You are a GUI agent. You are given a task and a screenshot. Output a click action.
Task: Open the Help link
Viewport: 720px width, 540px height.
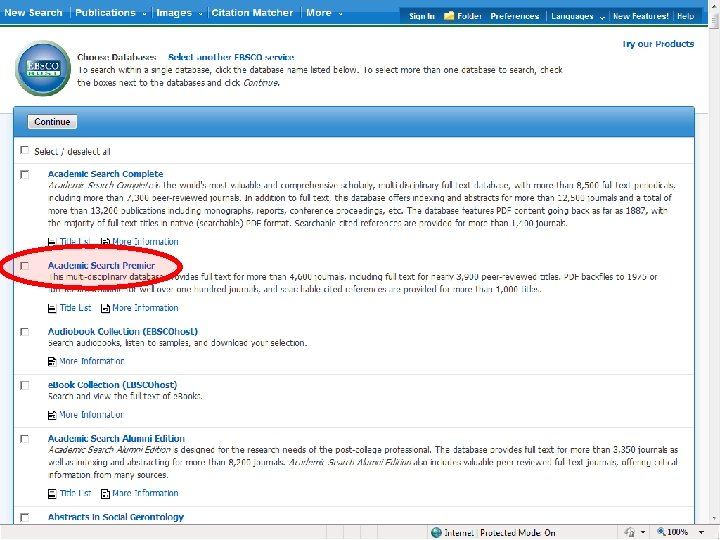click(x=686, y=16)
